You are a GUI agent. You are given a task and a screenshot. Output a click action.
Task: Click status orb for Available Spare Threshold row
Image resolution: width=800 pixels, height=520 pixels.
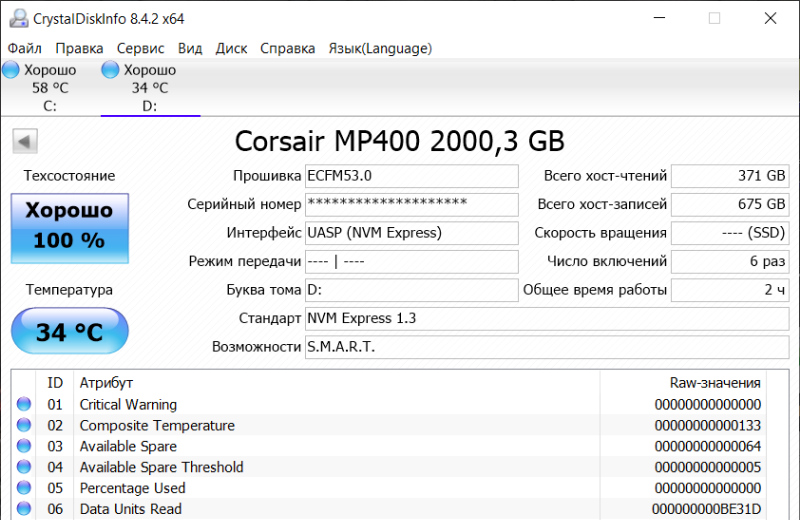pyautogui.click(x=24, y=467)
